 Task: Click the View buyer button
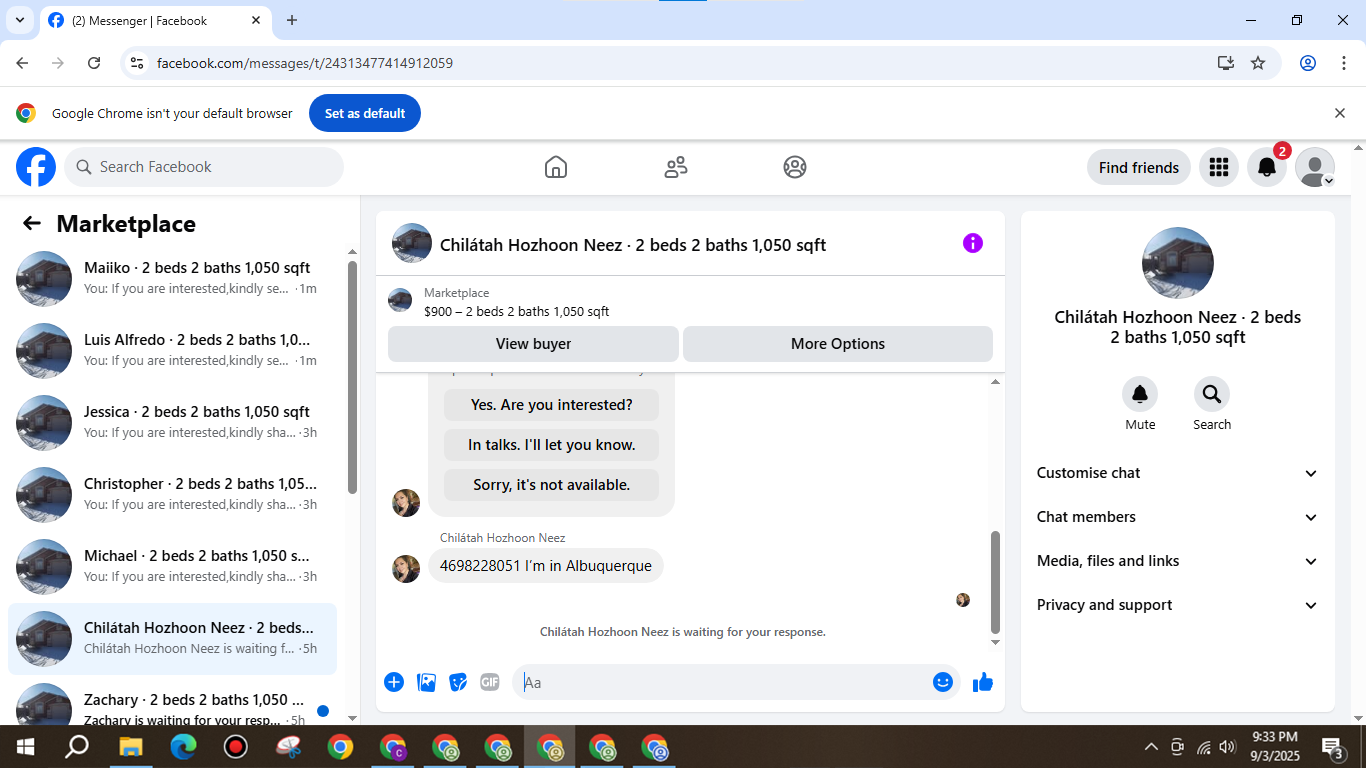tap(533, 344)
